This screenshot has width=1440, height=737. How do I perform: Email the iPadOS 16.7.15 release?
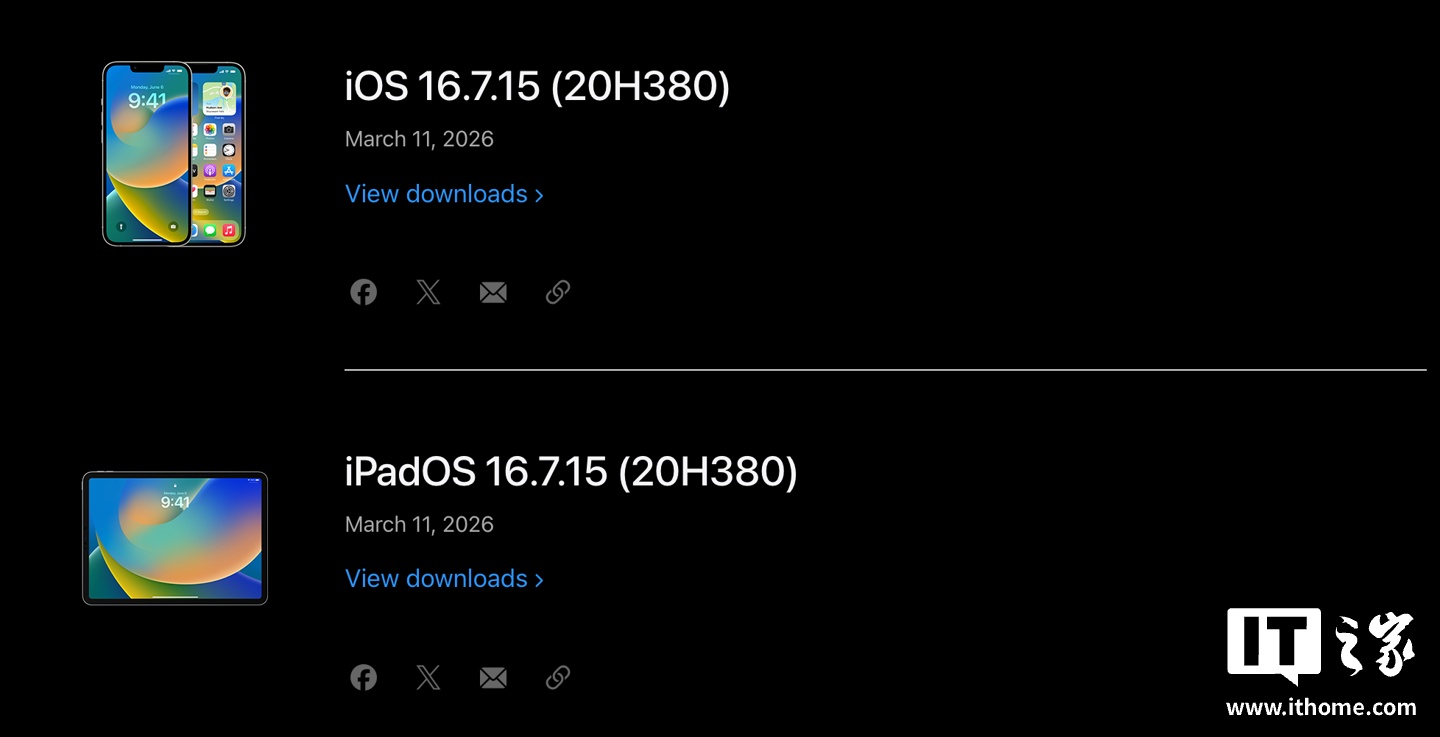[493, 677]
